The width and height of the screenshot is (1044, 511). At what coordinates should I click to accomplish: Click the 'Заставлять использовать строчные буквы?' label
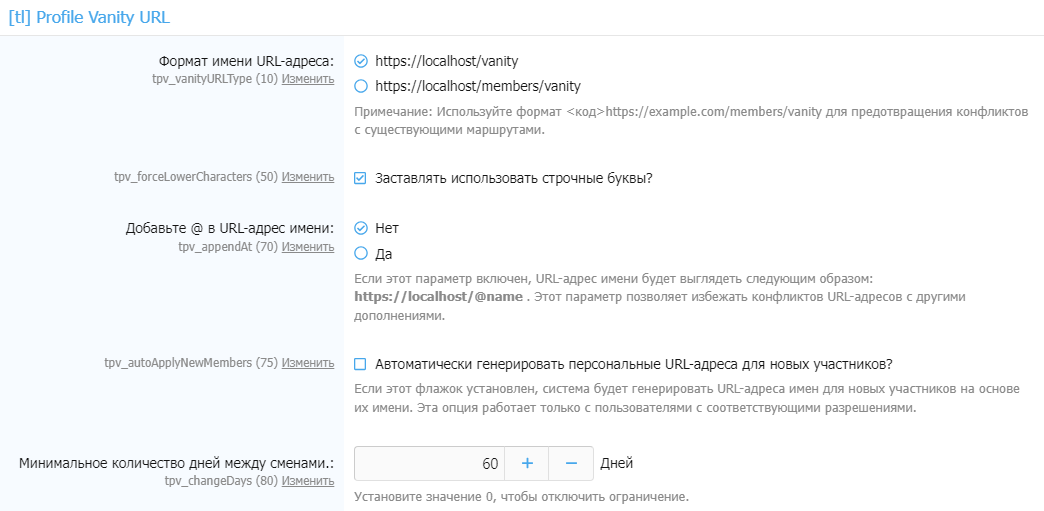pos(514,178)
